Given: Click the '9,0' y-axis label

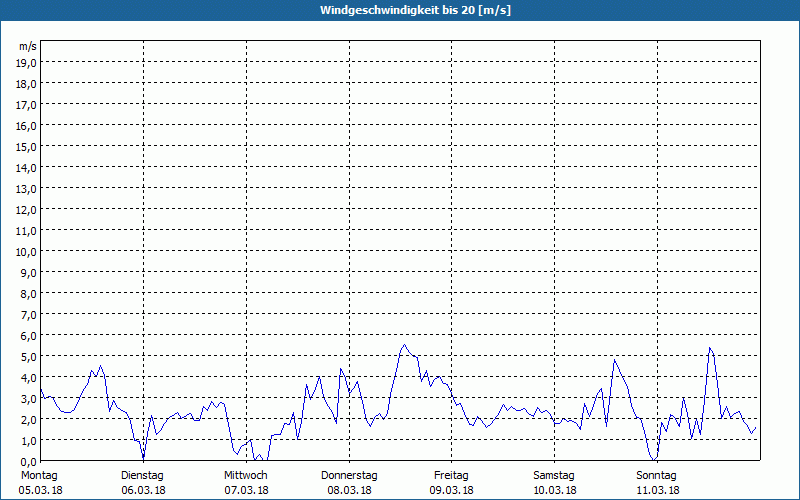Looking at the screenshot, I should (x=29, y=273).
